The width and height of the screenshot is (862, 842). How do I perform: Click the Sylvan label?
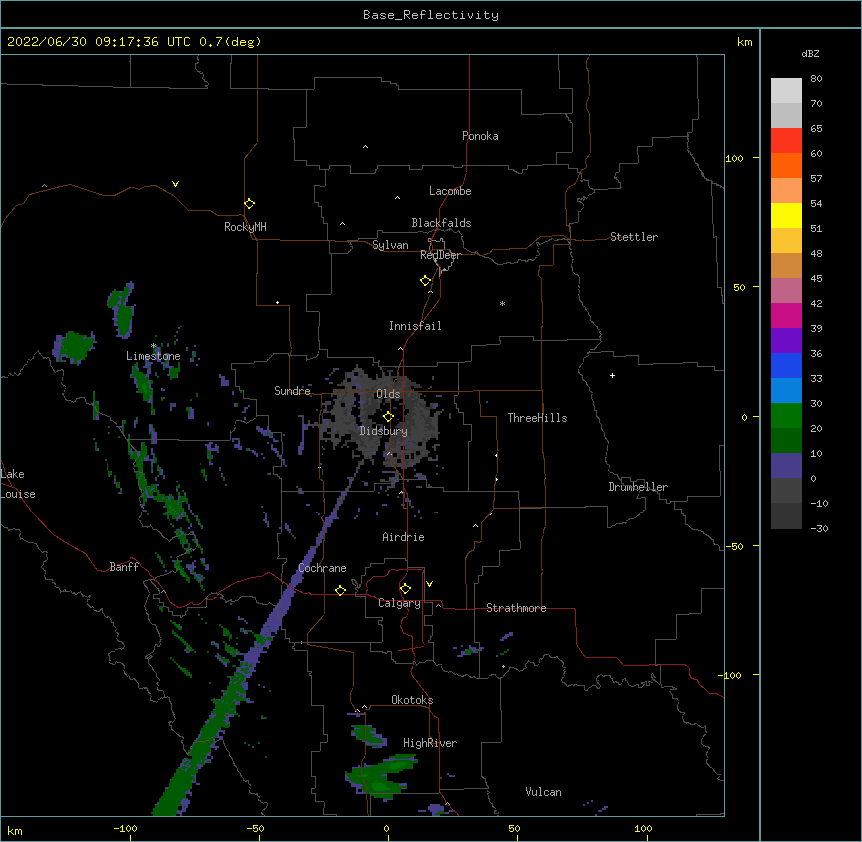pos(390,245)
